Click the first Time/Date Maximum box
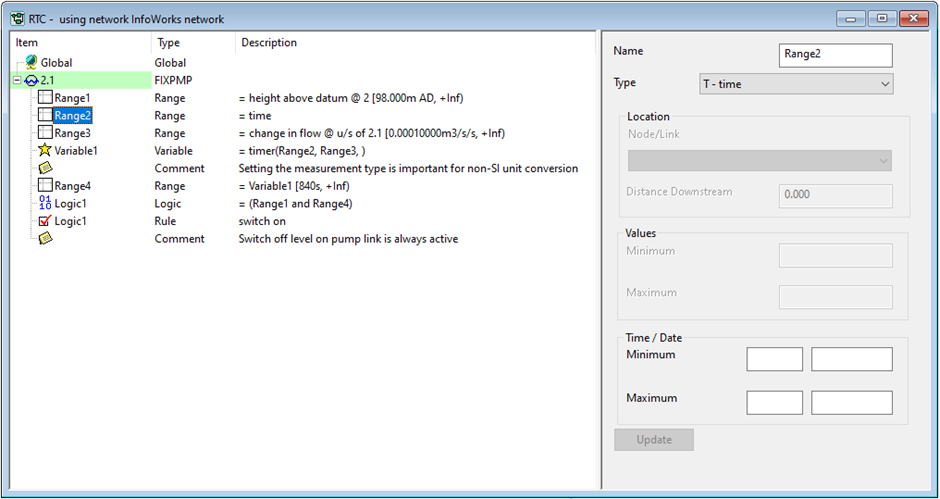Screen dimensions: 940x499 point(775,403)
